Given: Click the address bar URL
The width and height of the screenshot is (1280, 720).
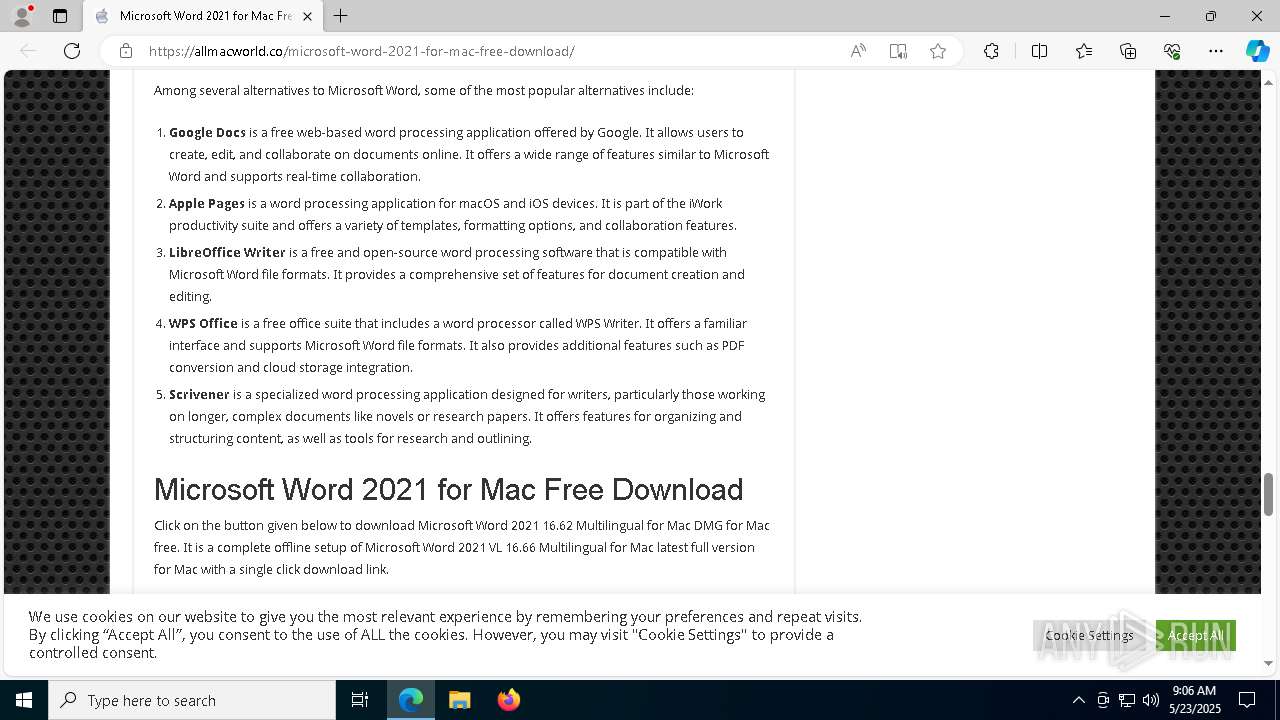Looking at the screenshot, I should tap(362, 51).
